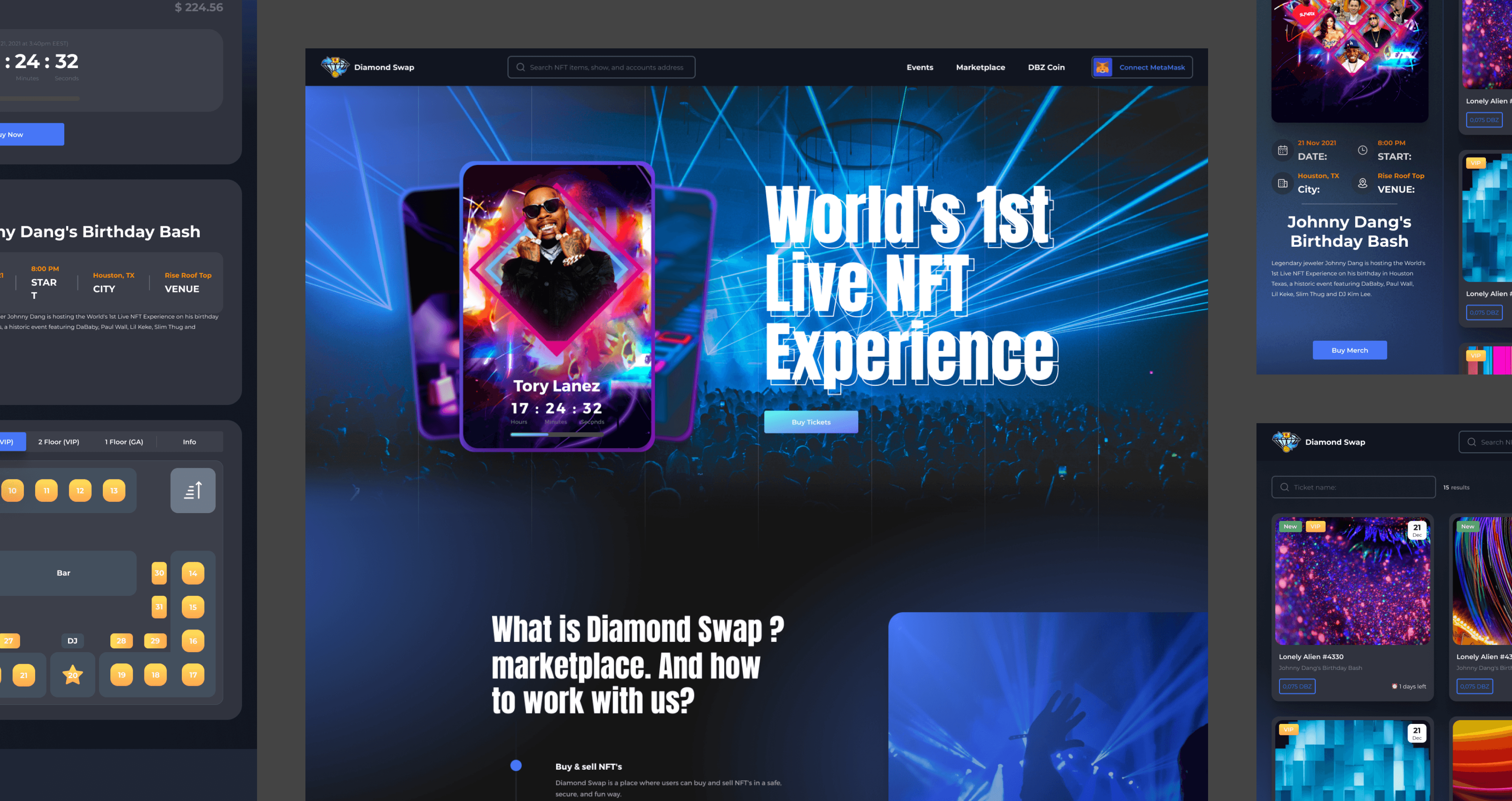Open the Lonely Alien #4330 thumbnail
Viewport: 1512px width, 801px height.
point(1352,581)
